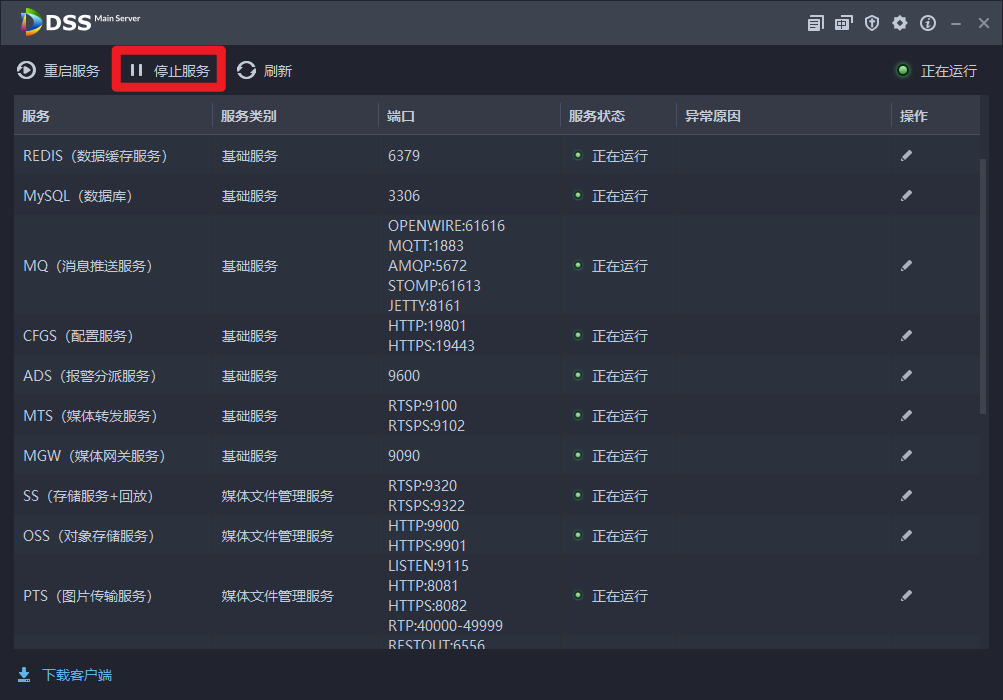This screenshot has height=700, width=1003.
Task: Click the about info icon
Action: [x=928, y=23]
